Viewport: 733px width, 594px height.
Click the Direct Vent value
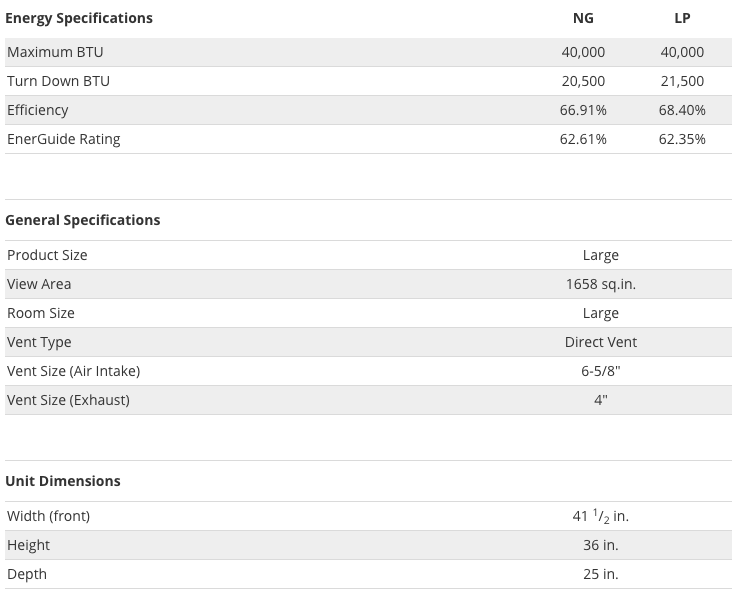(601, 342)
